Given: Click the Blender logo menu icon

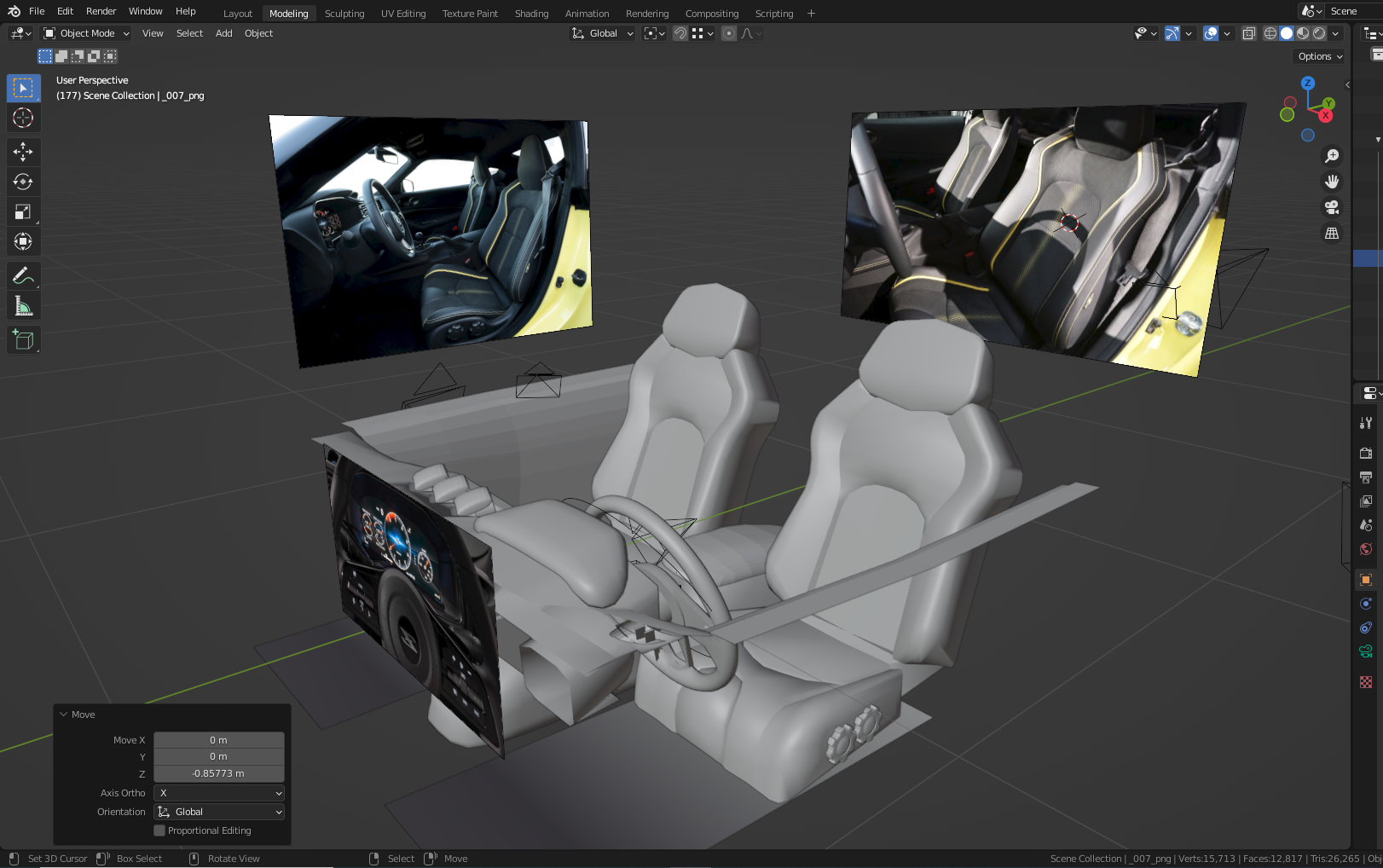Looking at the screenshot, I should tap(14, 11).
